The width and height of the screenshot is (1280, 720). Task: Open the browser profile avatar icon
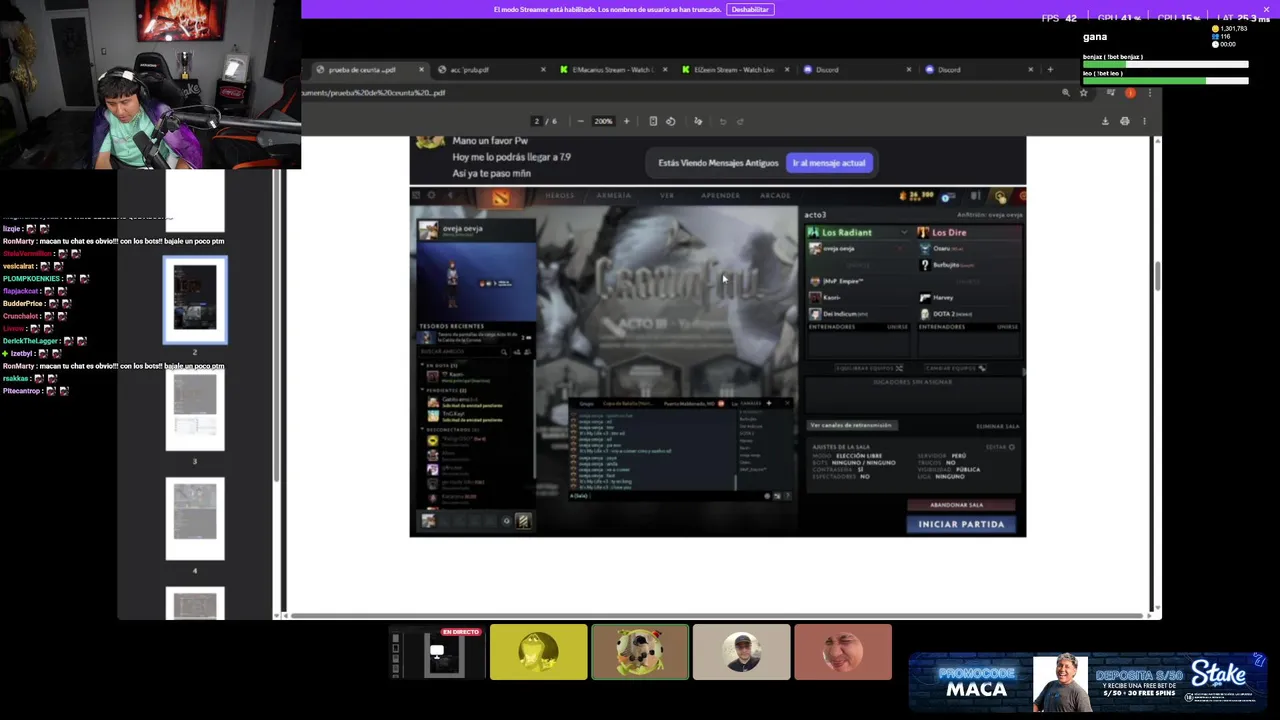pyautogui.click(x=1130, y=93)
